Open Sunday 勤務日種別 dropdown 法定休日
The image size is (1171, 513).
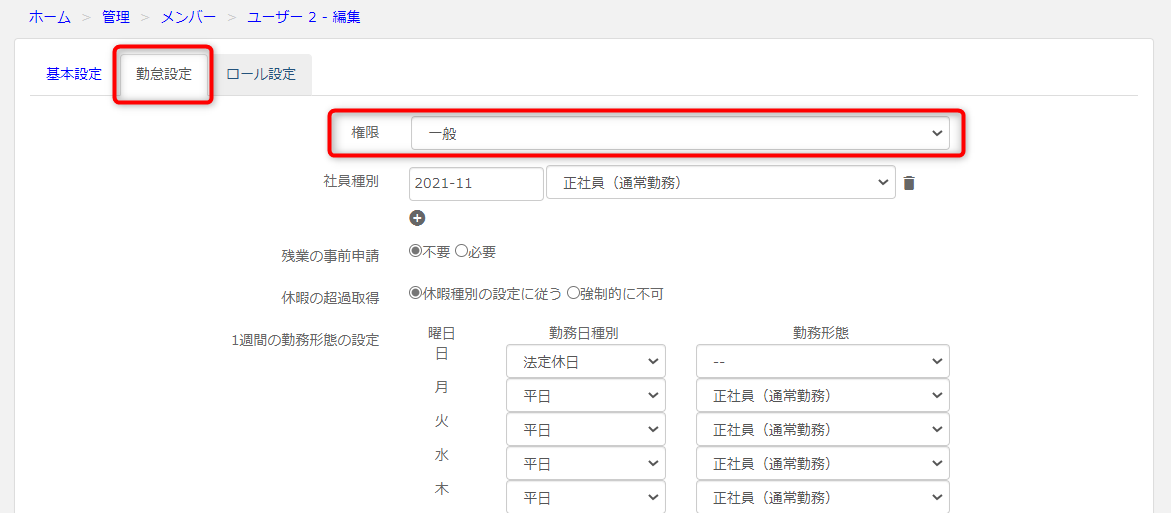[586, 361]
